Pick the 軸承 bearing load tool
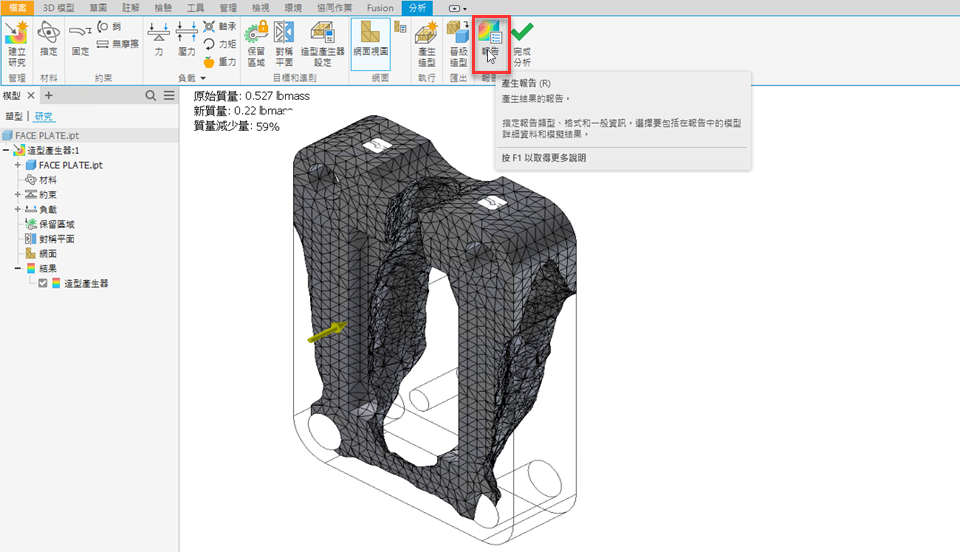The width and height of the screenshot is (960, 552). click(220, 26)
